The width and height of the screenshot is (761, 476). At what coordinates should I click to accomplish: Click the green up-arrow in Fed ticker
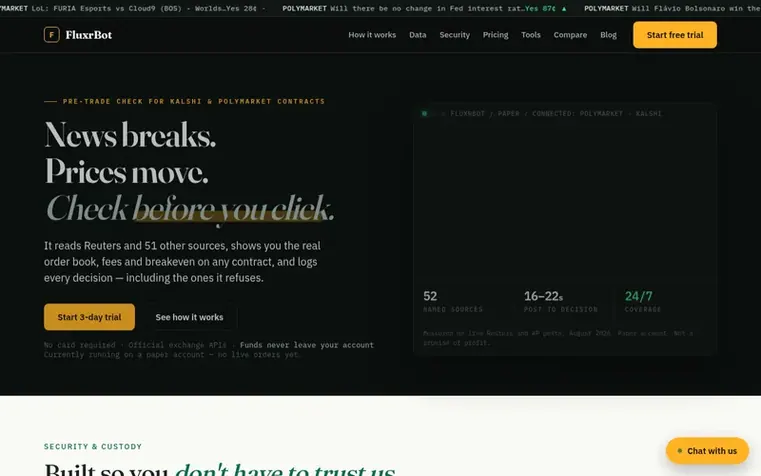coord(563,9)
